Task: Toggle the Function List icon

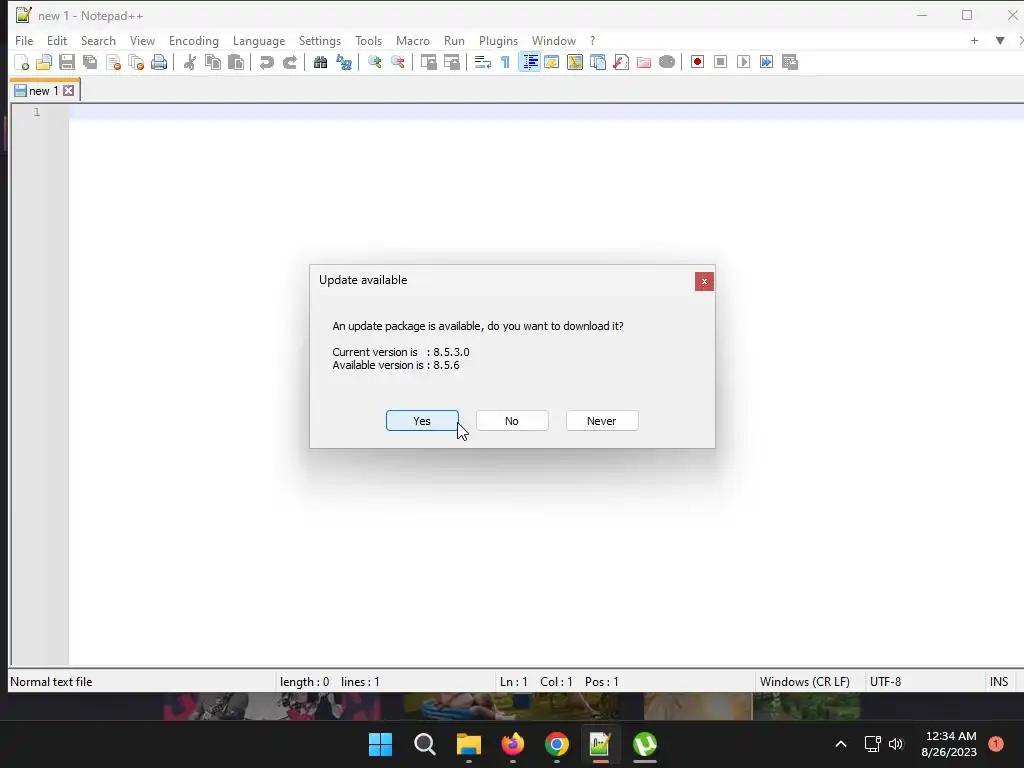Action: (621, 62)
